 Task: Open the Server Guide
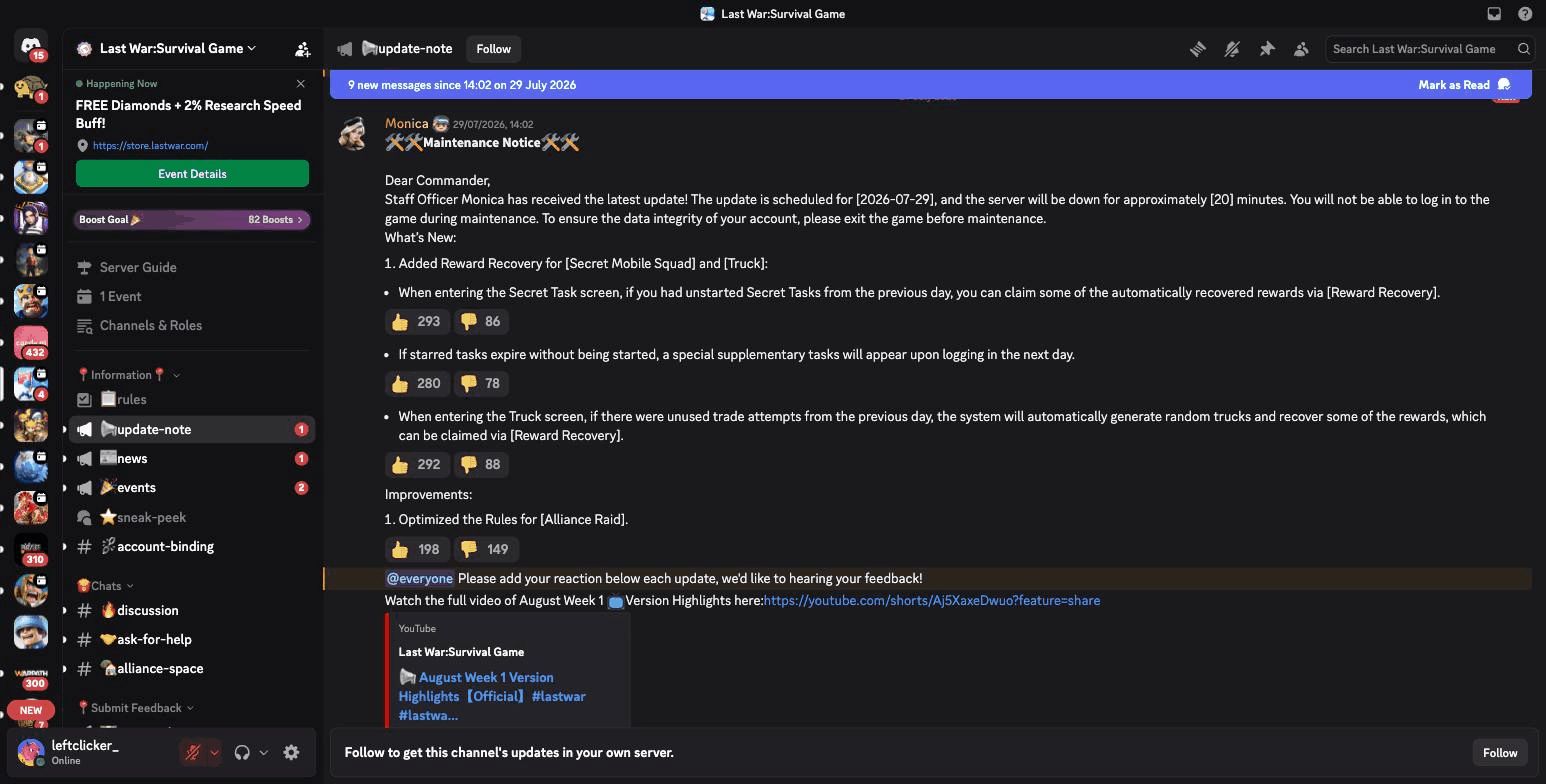[x=192, y=268]
